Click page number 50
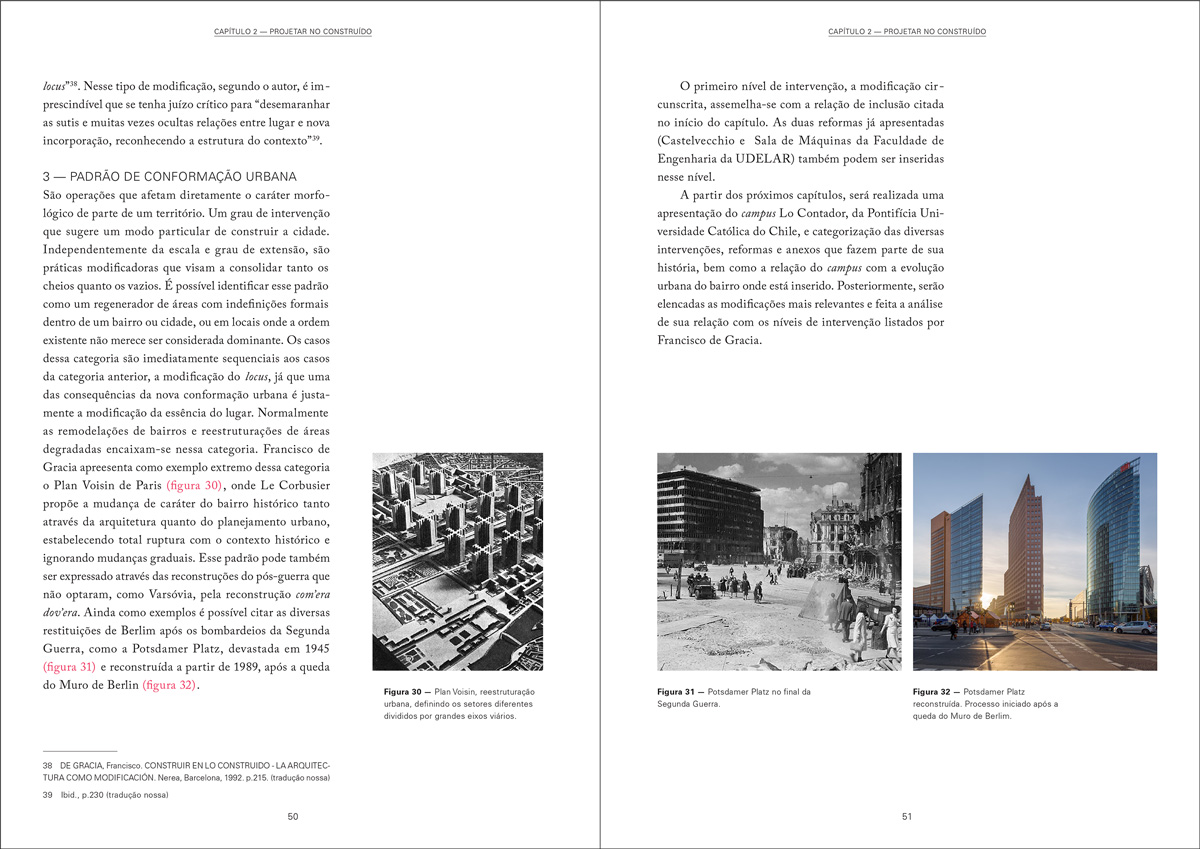The height and width of the screenshot is (849, 1200). click(293, 816)
